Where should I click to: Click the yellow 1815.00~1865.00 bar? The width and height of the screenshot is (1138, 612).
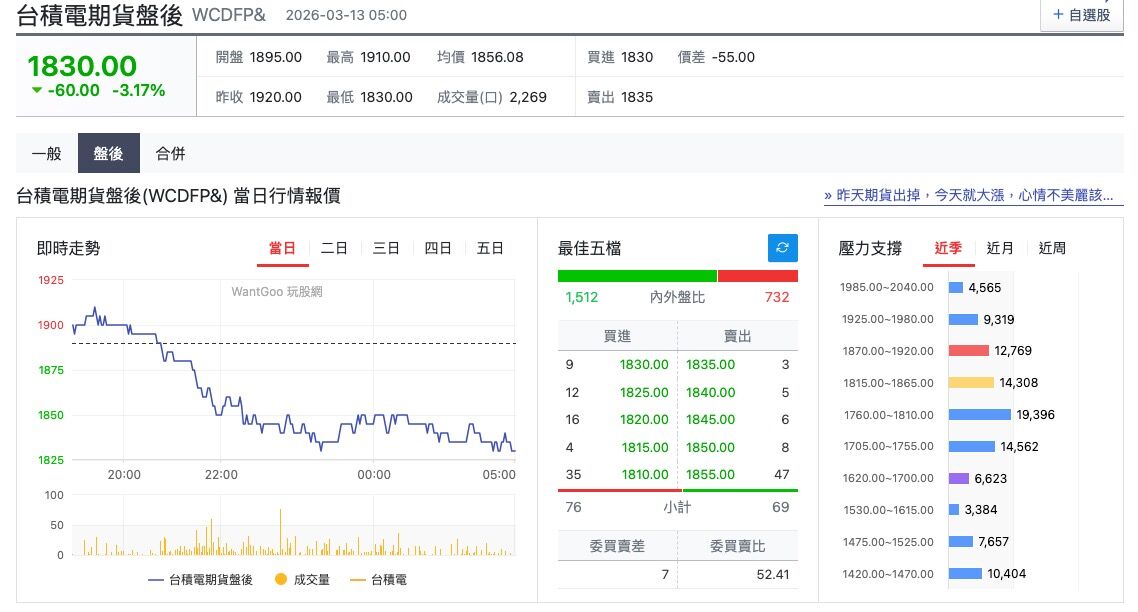(971, 383)
